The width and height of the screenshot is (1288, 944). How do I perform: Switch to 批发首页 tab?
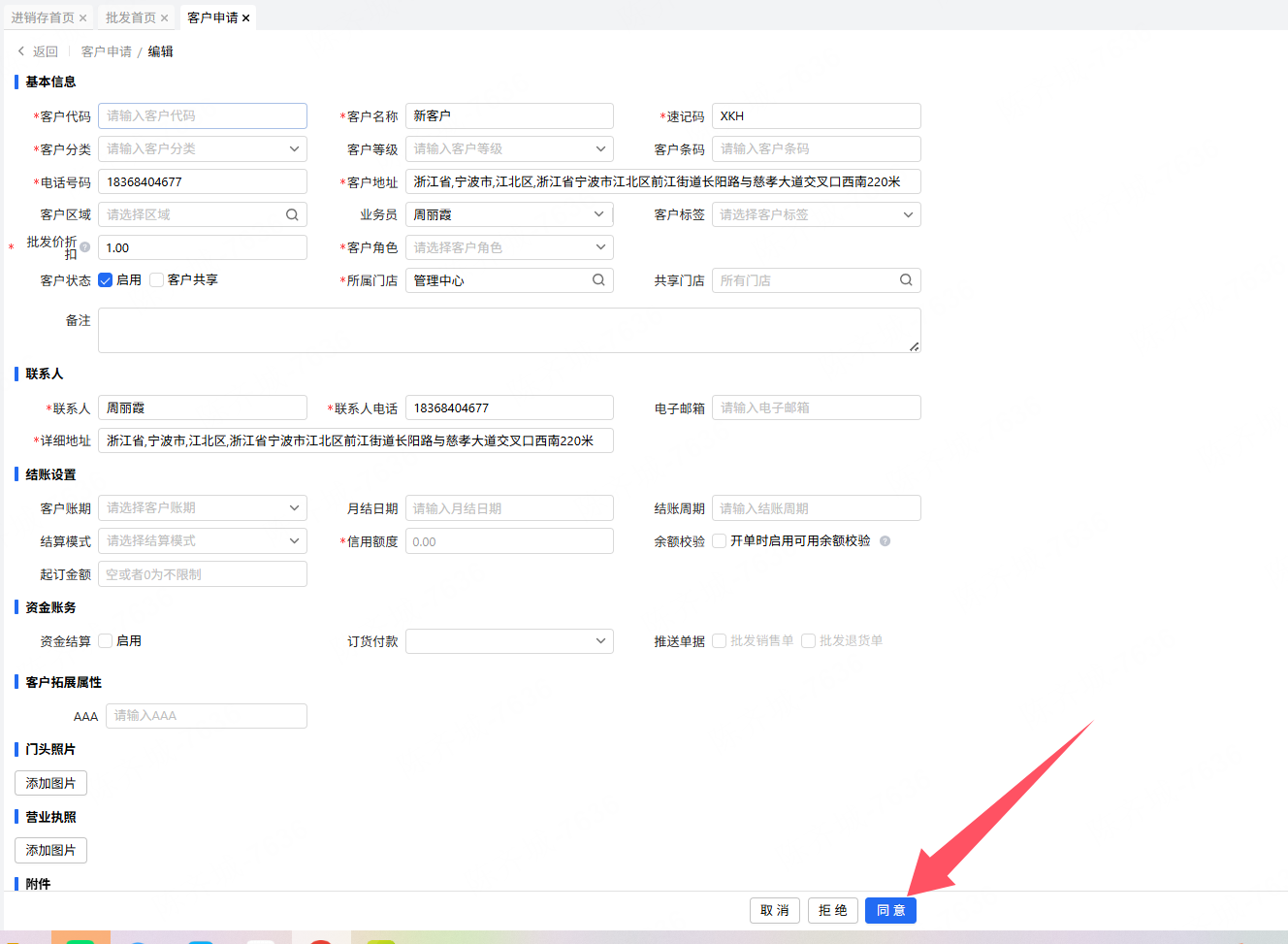coord(131,18)
